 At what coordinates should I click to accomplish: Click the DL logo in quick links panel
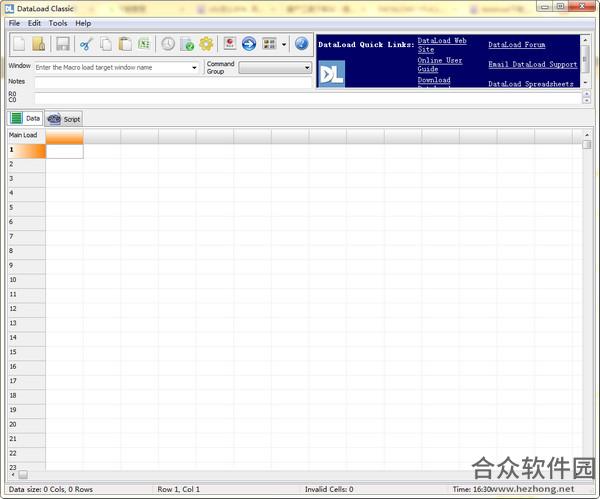pyautogui.click(x=331, y=73)
